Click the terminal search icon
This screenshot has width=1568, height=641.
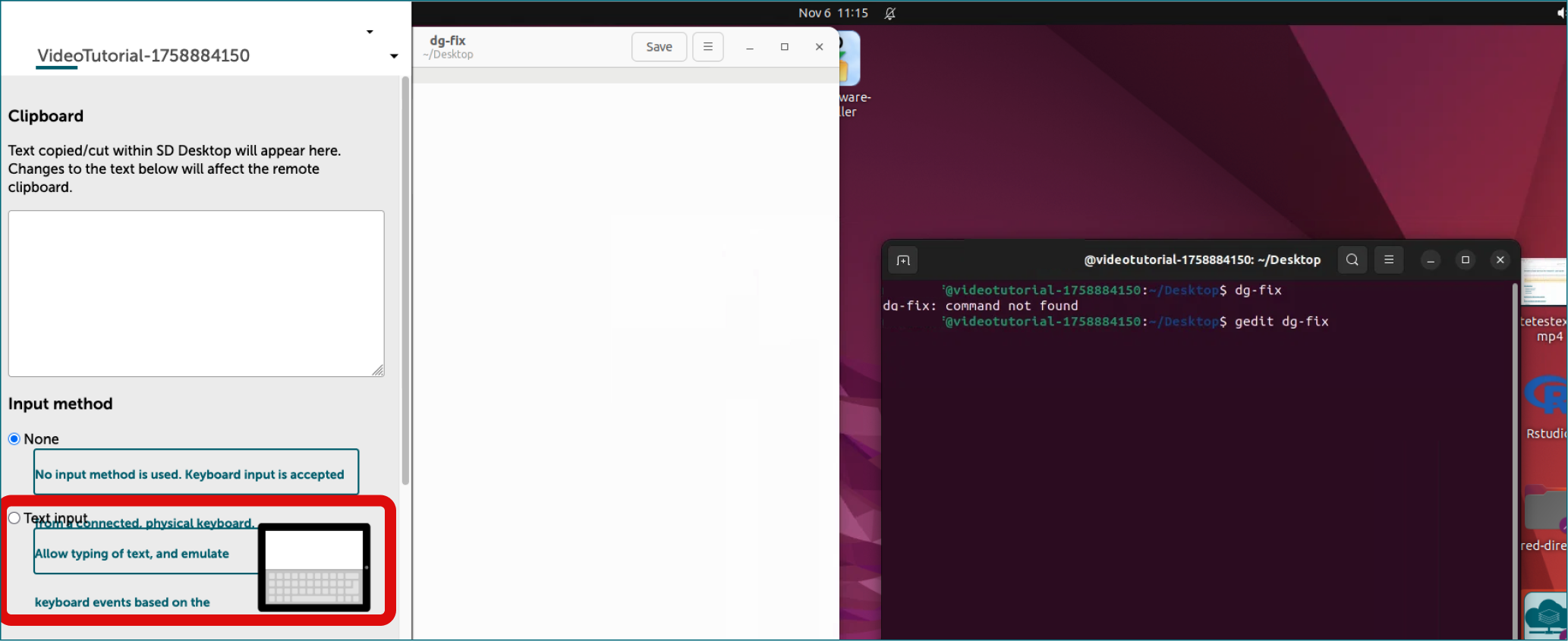point(1352,259)
